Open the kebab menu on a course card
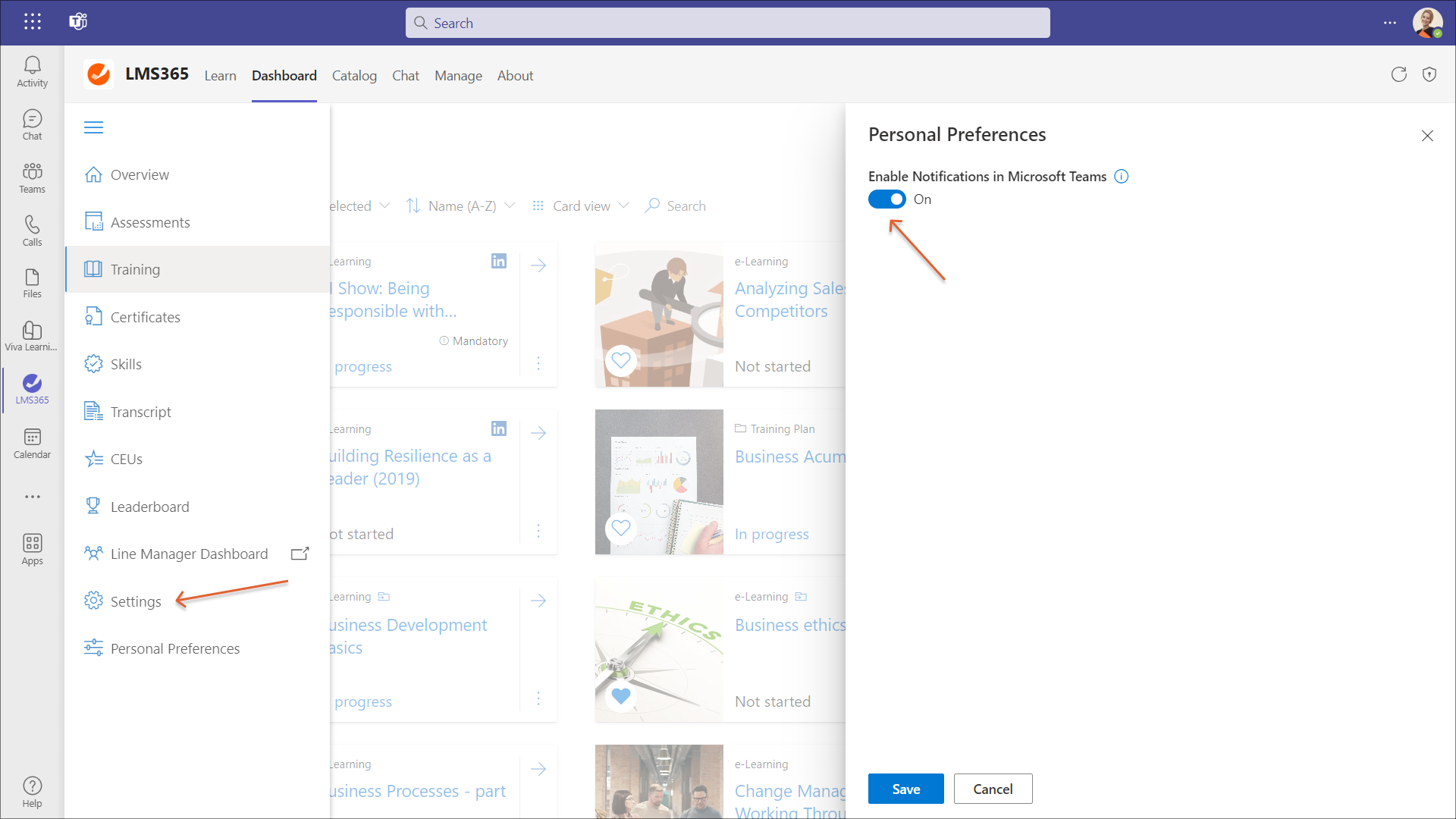 pyautogui.click(x=538, y=363)
